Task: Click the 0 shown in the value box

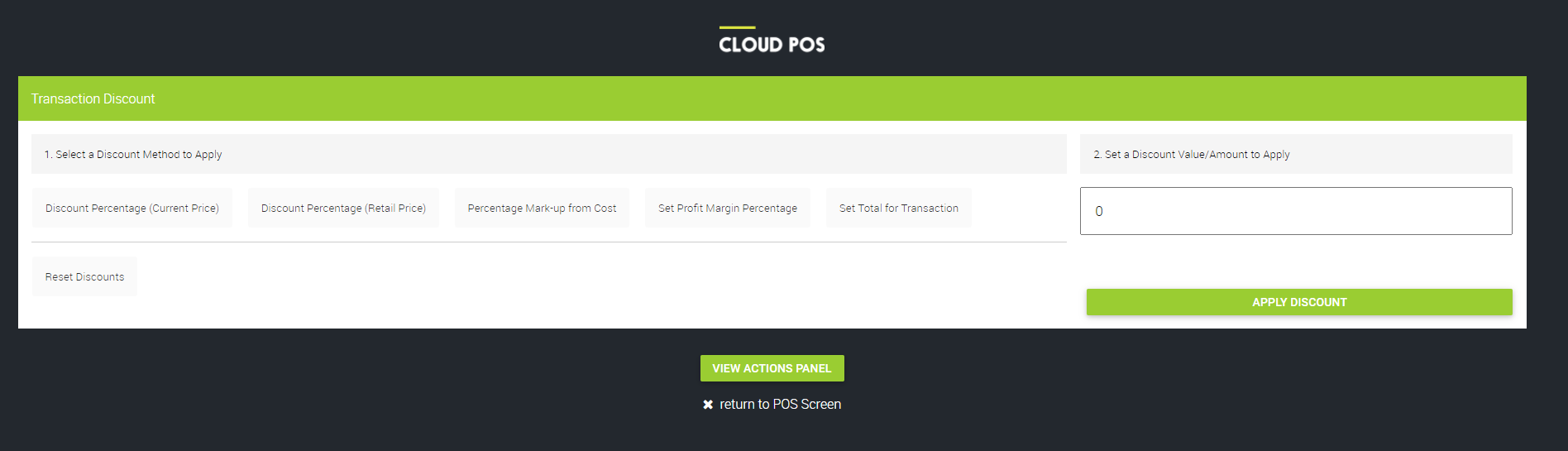Action: 1099,211
